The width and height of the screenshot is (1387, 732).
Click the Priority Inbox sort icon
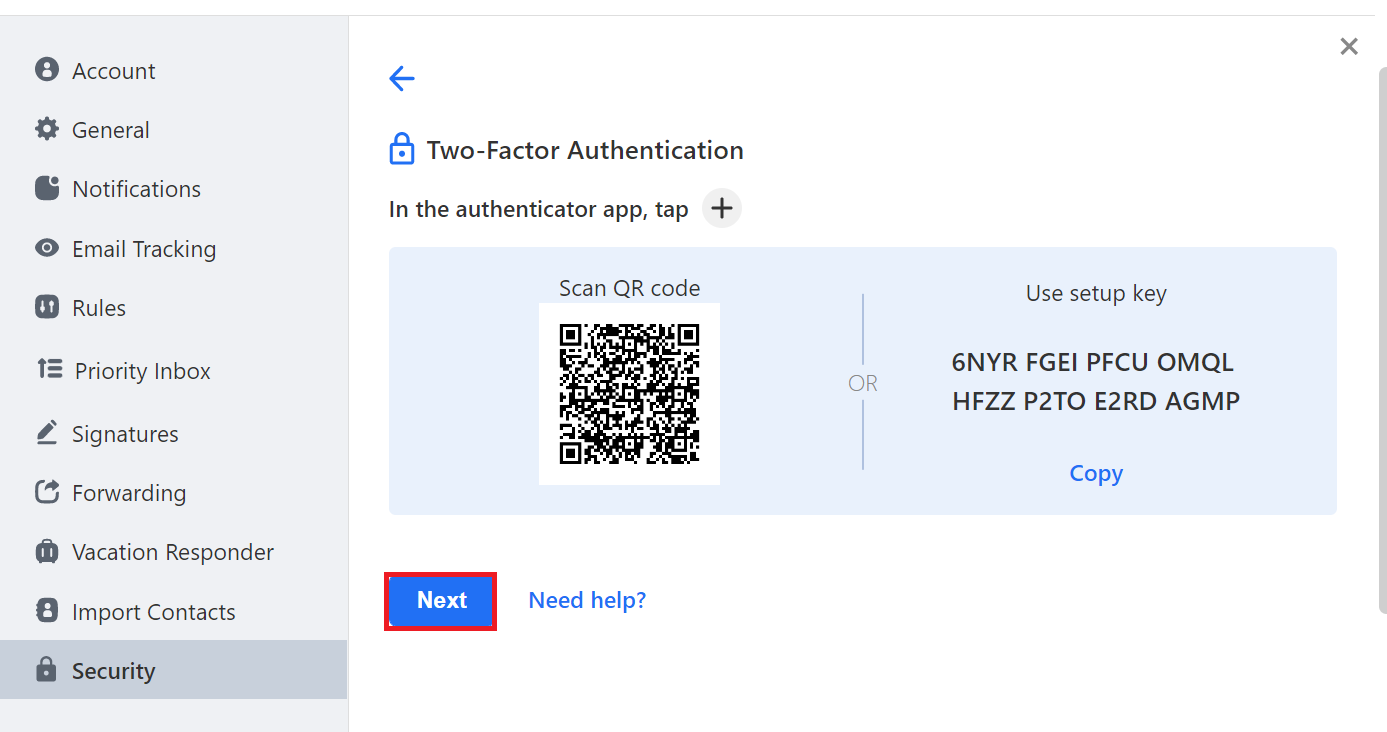pyautogui.click(x=49, y=369)
